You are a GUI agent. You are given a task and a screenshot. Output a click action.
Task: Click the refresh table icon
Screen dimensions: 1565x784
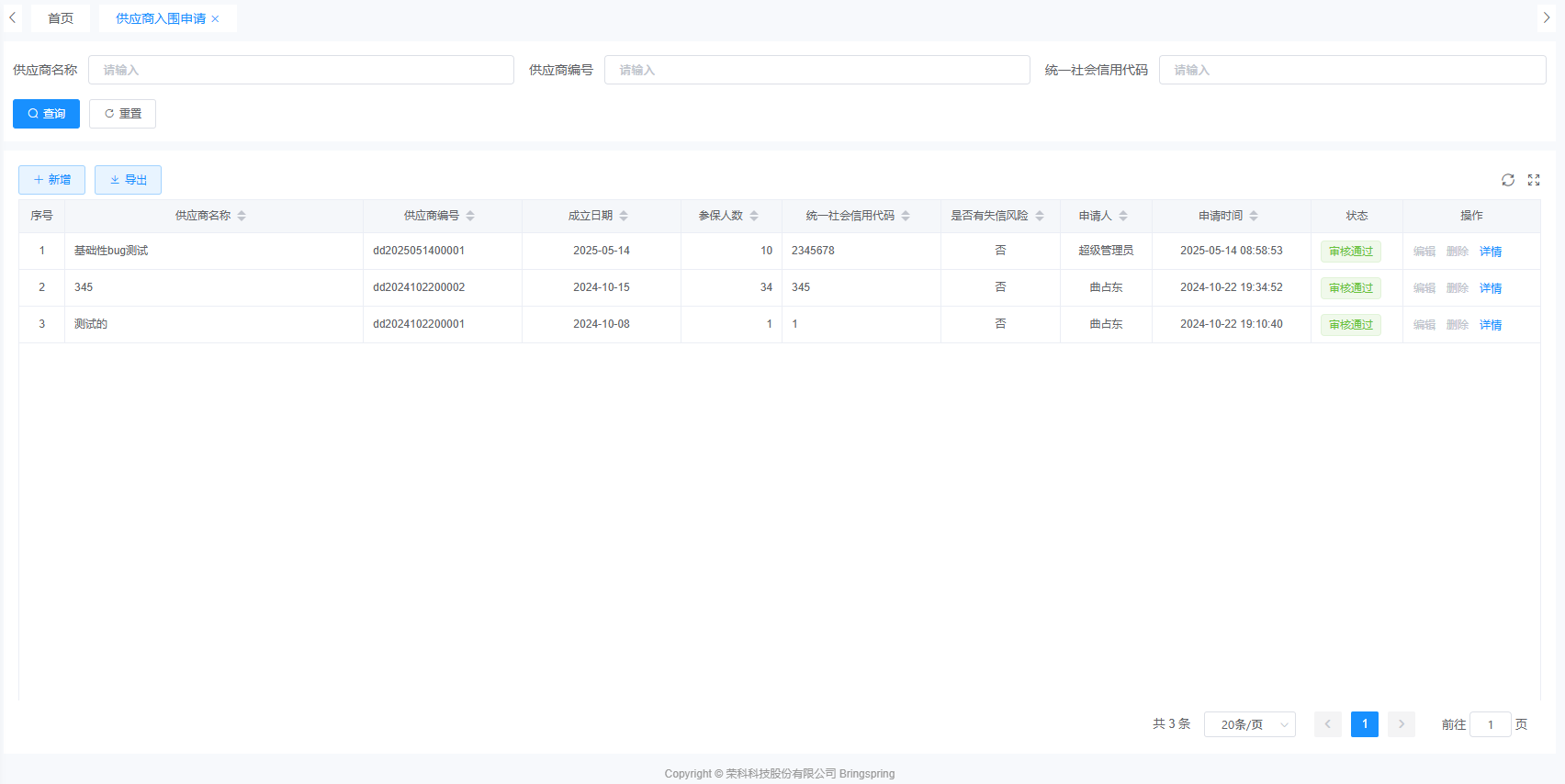click(1507, 180)
